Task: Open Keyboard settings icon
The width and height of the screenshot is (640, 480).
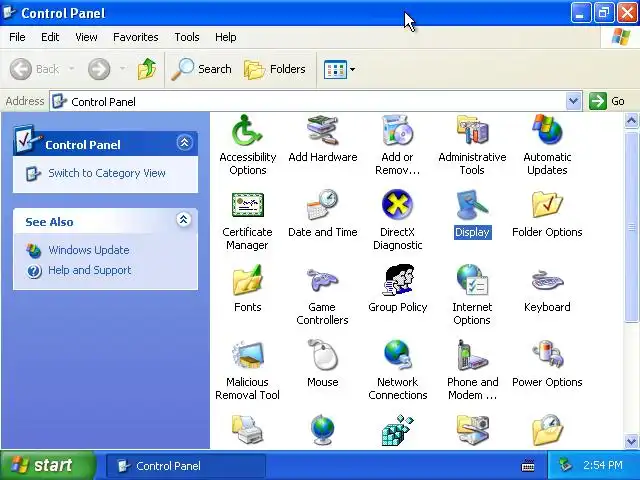Action: [x=547, y=281]
